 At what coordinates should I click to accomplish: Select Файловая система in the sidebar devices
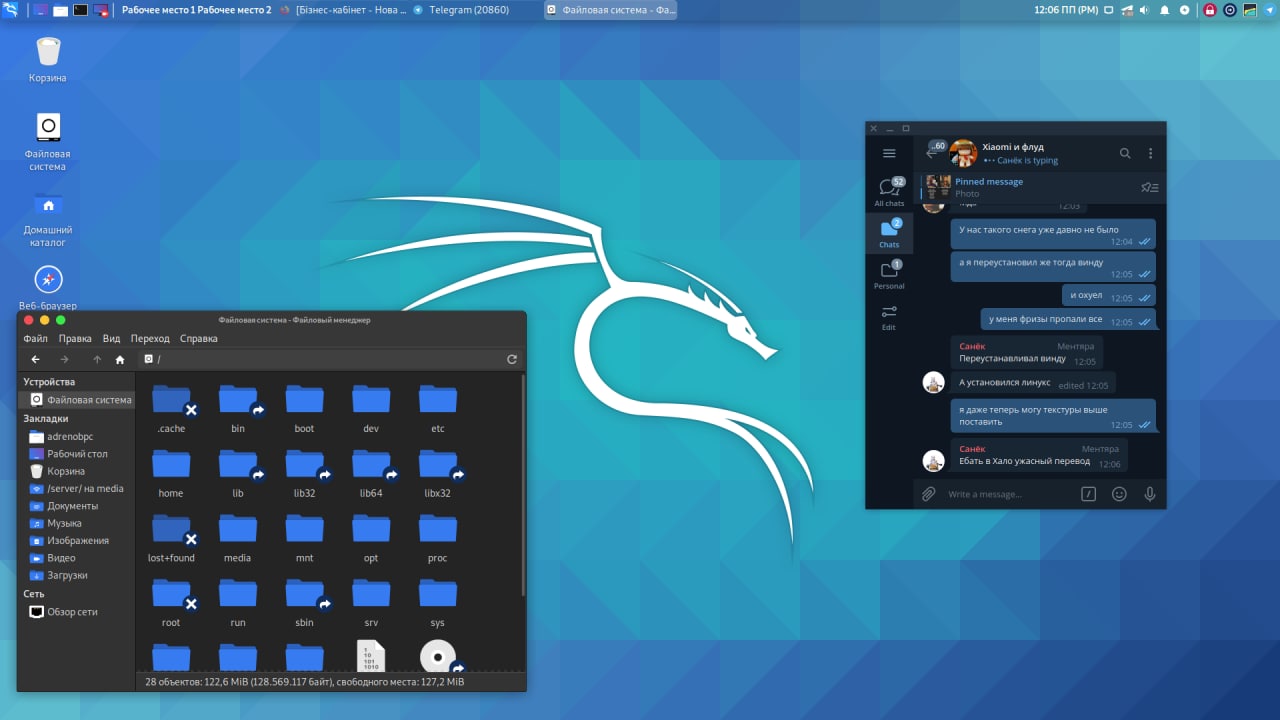[x=77, y=400]
